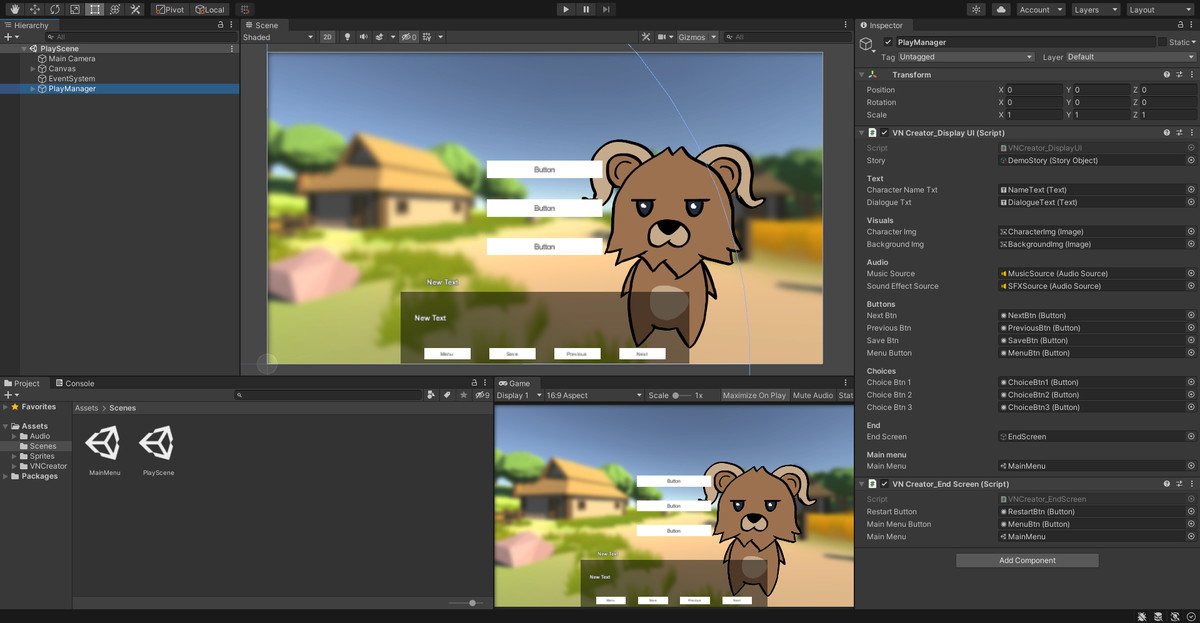Enable the Static checkbox
The height and width of the screenshot is (623, 1200).
(1162, 42)
